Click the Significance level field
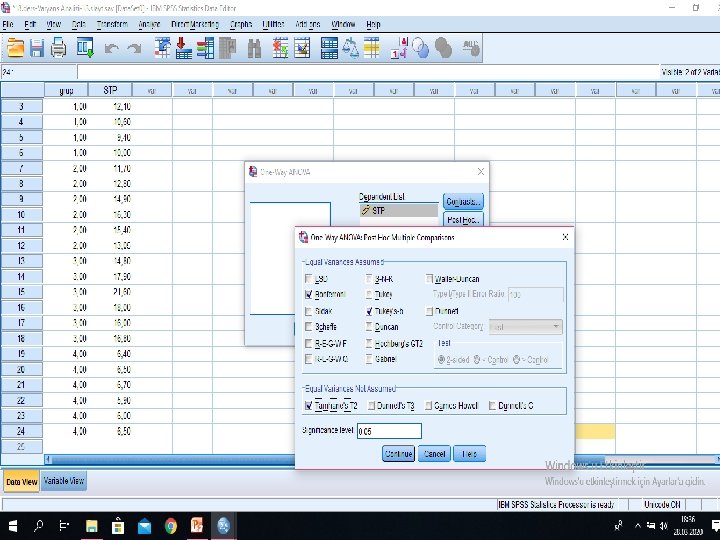This screenshot has width=720, height=540. click(x=389, y=431)
